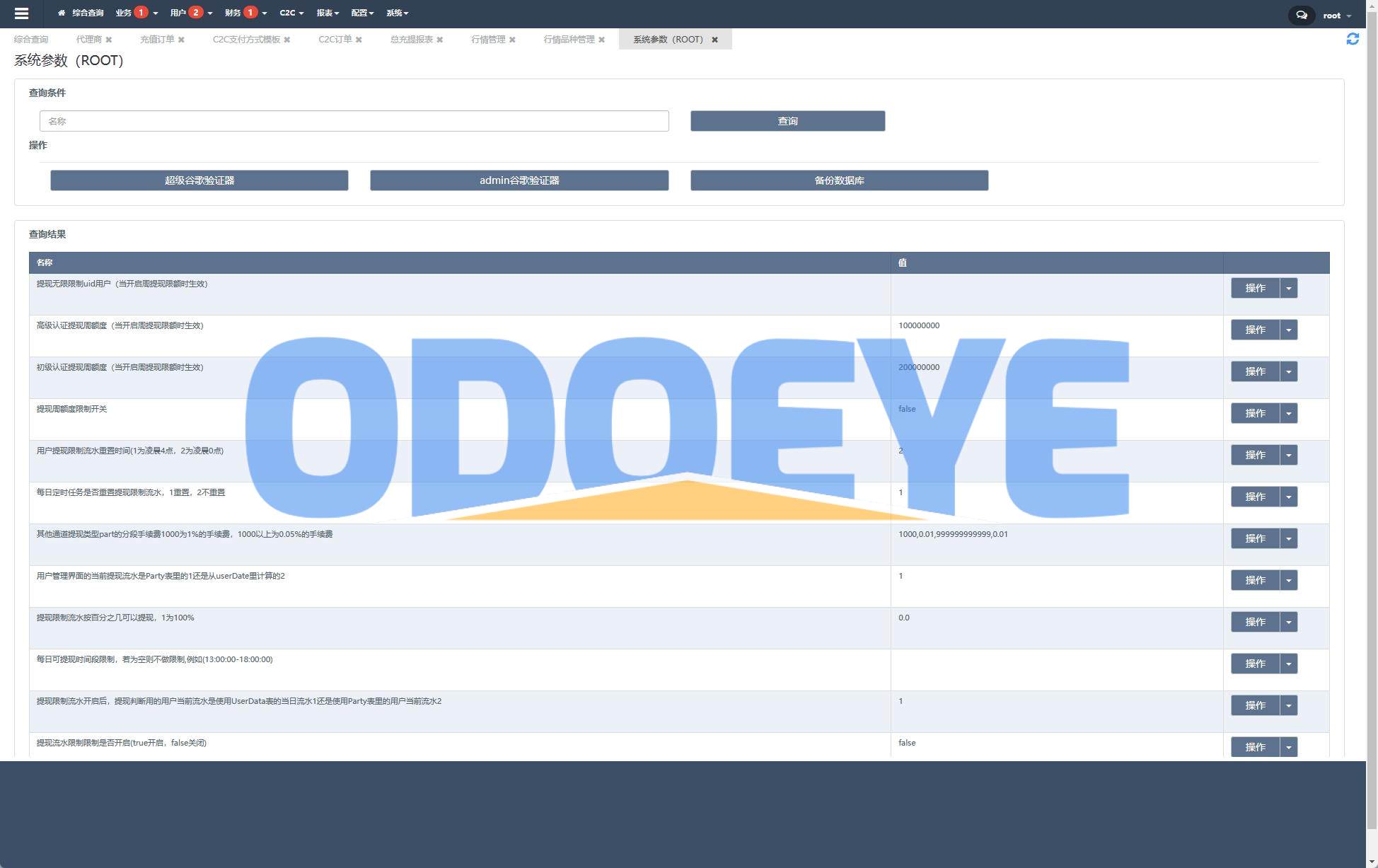Viewport: 1378px width, 868px height.
Task: Expand 操作 dropdown arrow for 初级认证提现周额度 row
Action: point(1289,371)
